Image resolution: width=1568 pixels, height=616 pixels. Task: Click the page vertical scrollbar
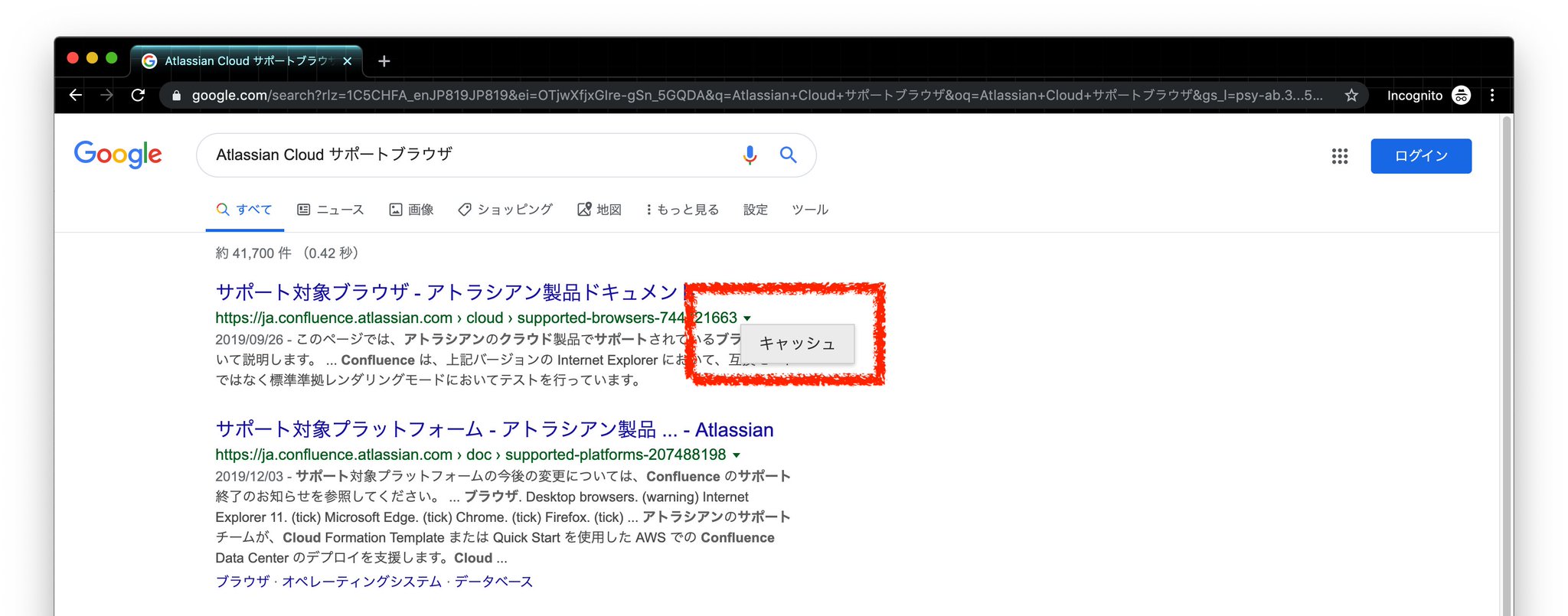click(x=1507, y=364)
